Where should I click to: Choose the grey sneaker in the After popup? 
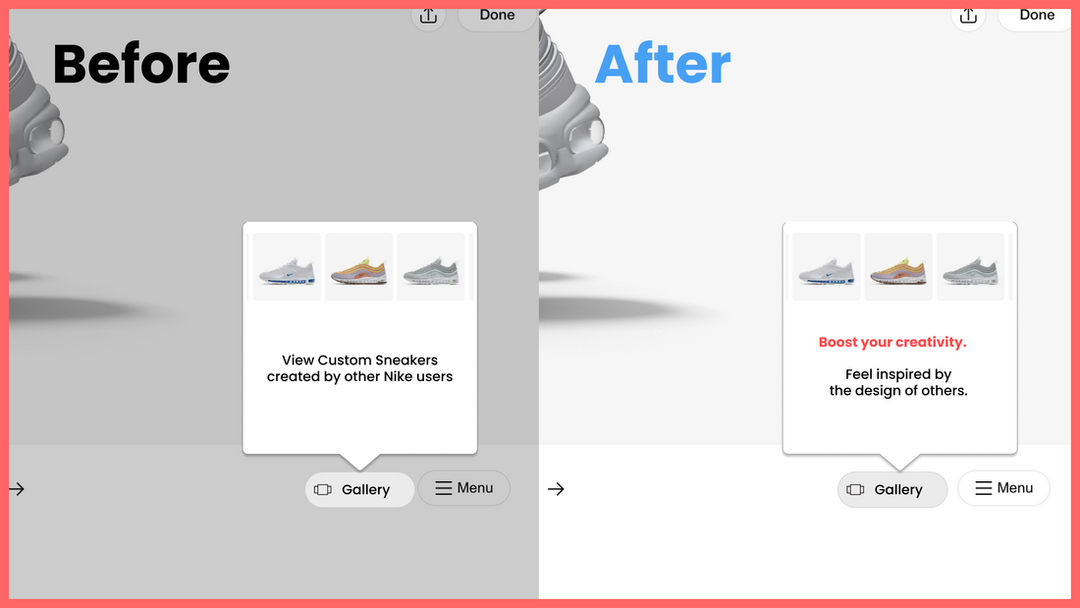pyautogui.click(x=970, y=267)
